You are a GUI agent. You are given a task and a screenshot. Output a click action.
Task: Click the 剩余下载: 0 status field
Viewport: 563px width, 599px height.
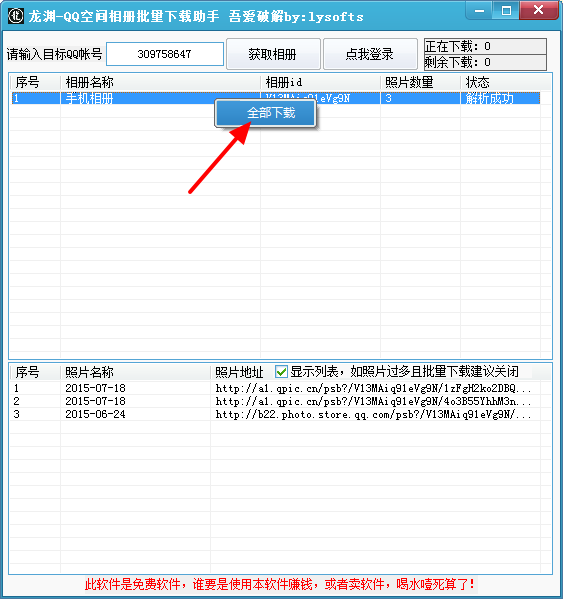[485, 62]
